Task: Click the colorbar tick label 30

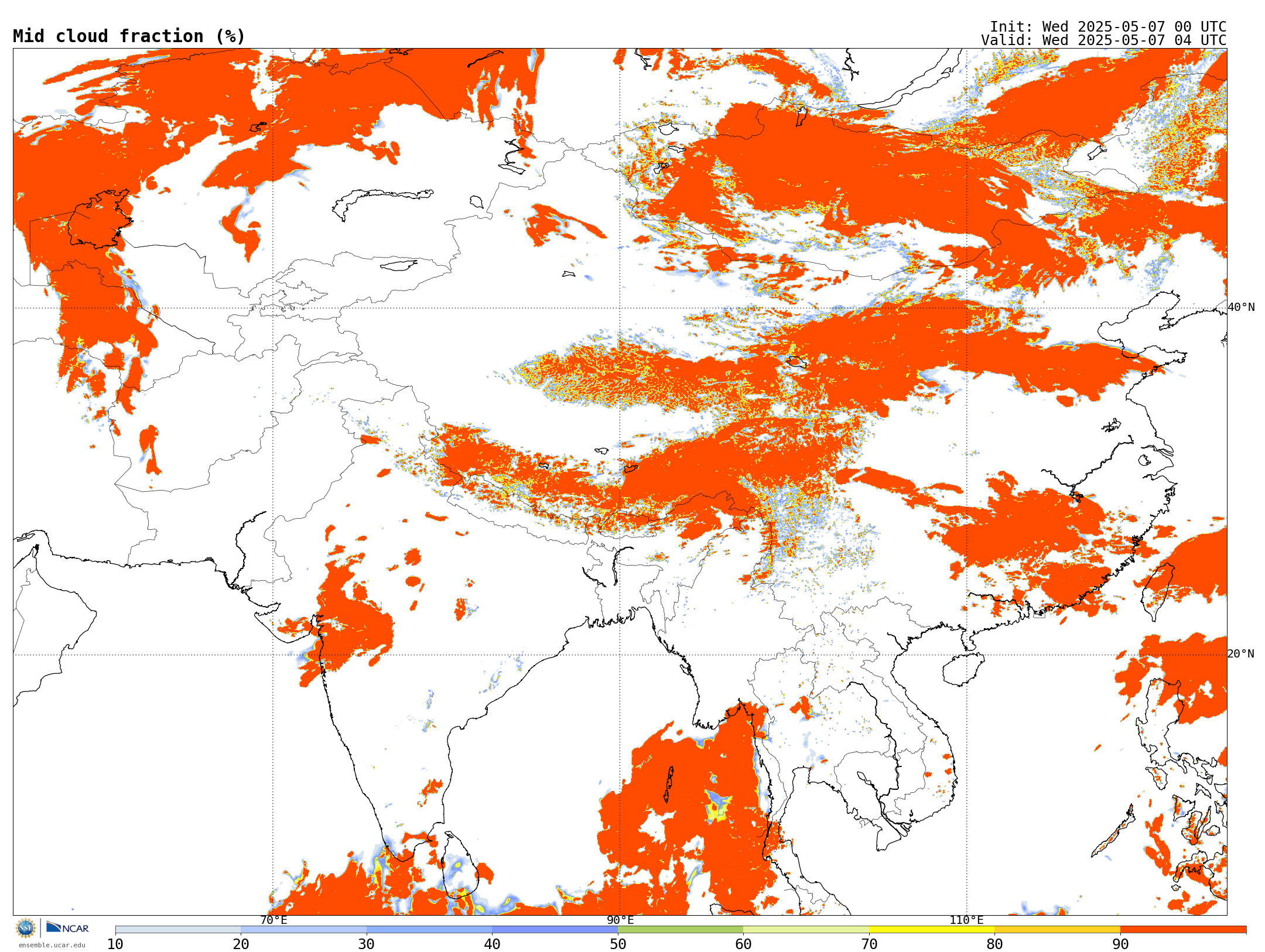Action: (367, 944)
